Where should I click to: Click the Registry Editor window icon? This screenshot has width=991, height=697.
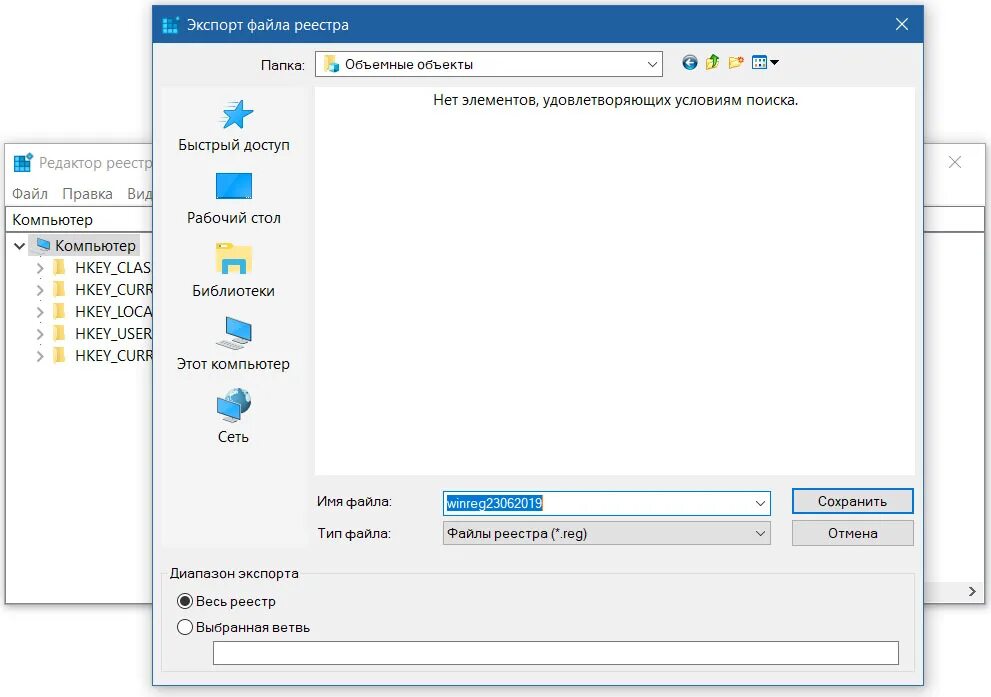[x=23, y=162]
